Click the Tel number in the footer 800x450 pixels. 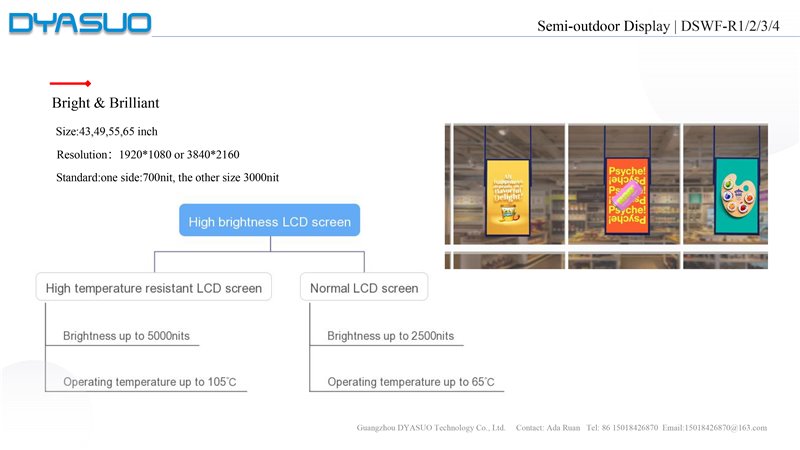coord(622,428)
